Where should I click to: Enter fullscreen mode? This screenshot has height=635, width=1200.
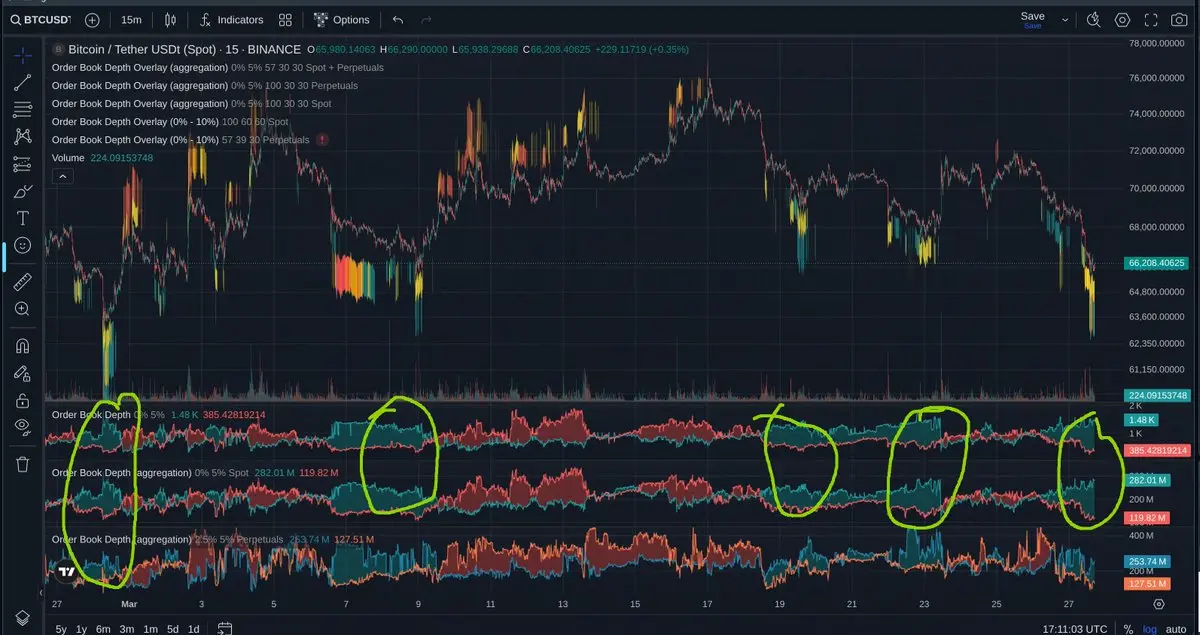click(x=1151, y=19)
